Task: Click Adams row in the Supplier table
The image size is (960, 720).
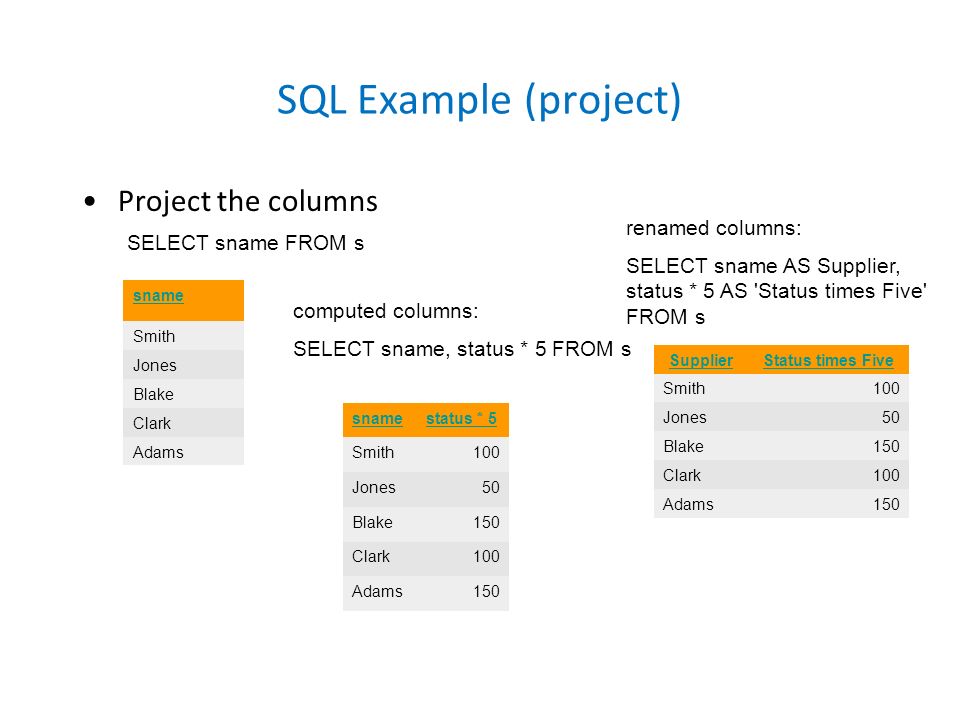Action: tap(781, 504)
